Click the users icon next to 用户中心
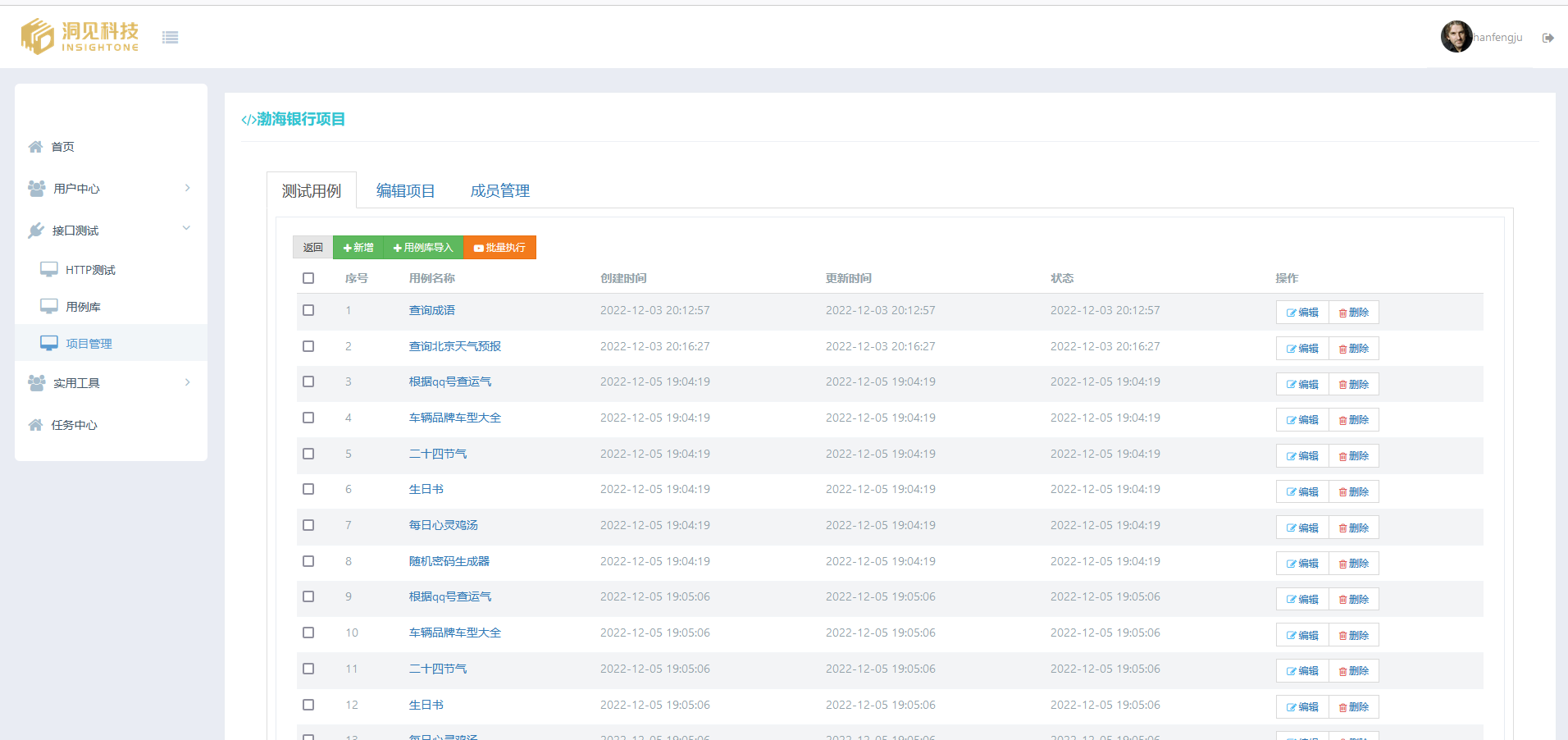The width and height of the screenshot is (1568, 740). pyautogui.click(x=37, y=189)
